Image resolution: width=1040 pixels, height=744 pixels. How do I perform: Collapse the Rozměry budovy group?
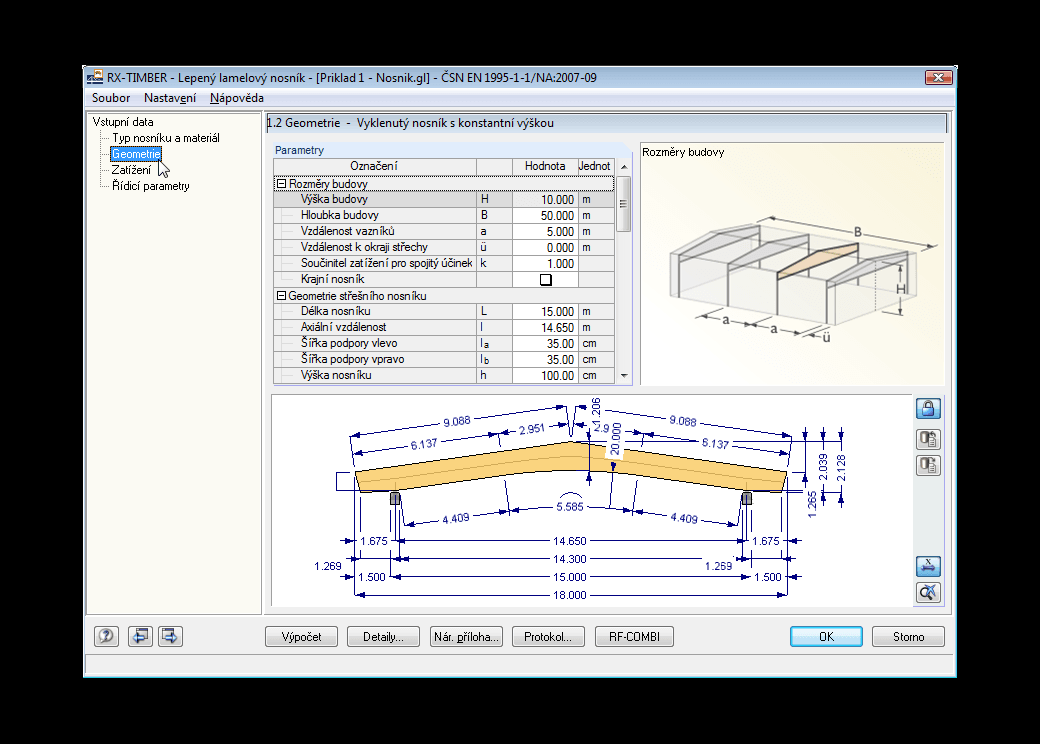click(281, 184)
